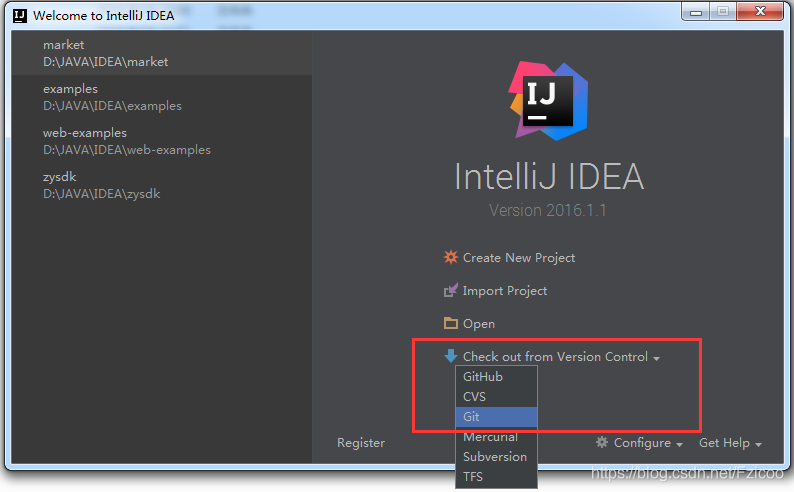The height and width of the screenshot is (492, 794).
Task: Click the Register link
Action: pyautogui.click(x=361, y=443)
